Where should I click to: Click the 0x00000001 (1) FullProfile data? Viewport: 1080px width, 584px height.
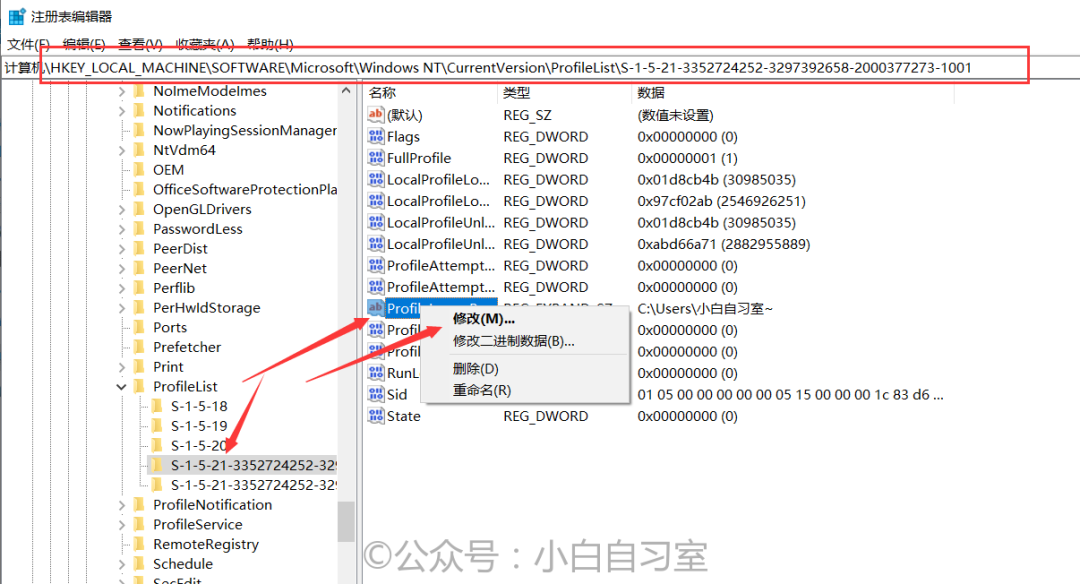[x=687, y=158]
